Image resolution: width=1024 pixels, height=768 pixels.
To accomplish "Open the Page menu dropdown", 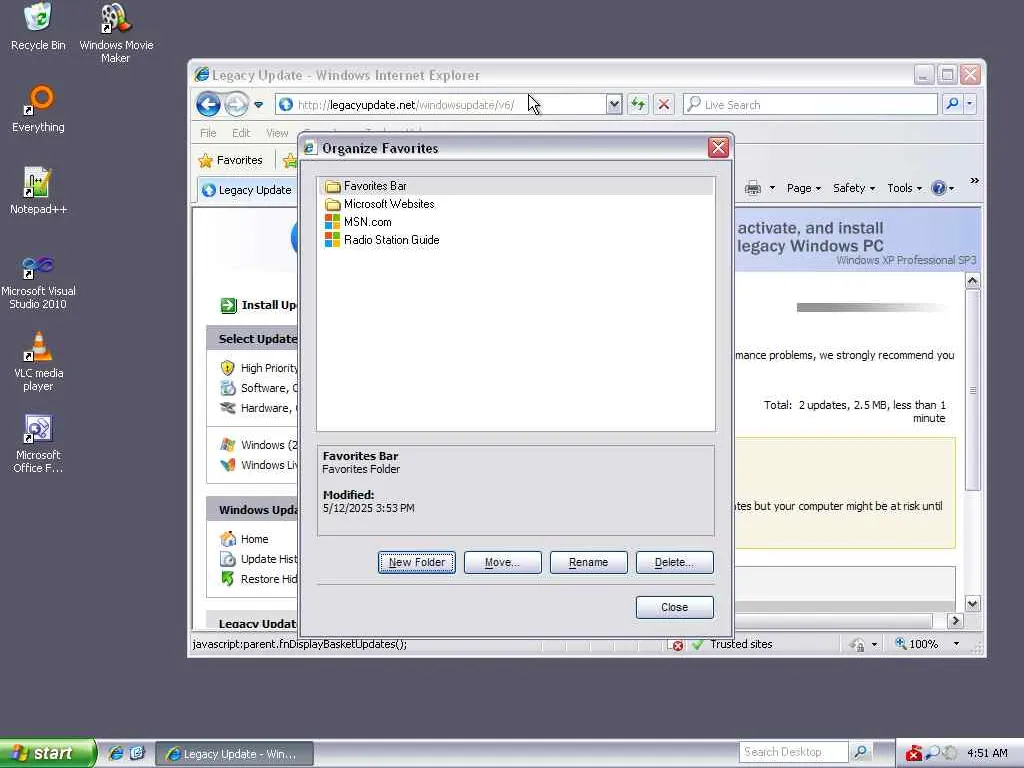I will tap(804, 188).
